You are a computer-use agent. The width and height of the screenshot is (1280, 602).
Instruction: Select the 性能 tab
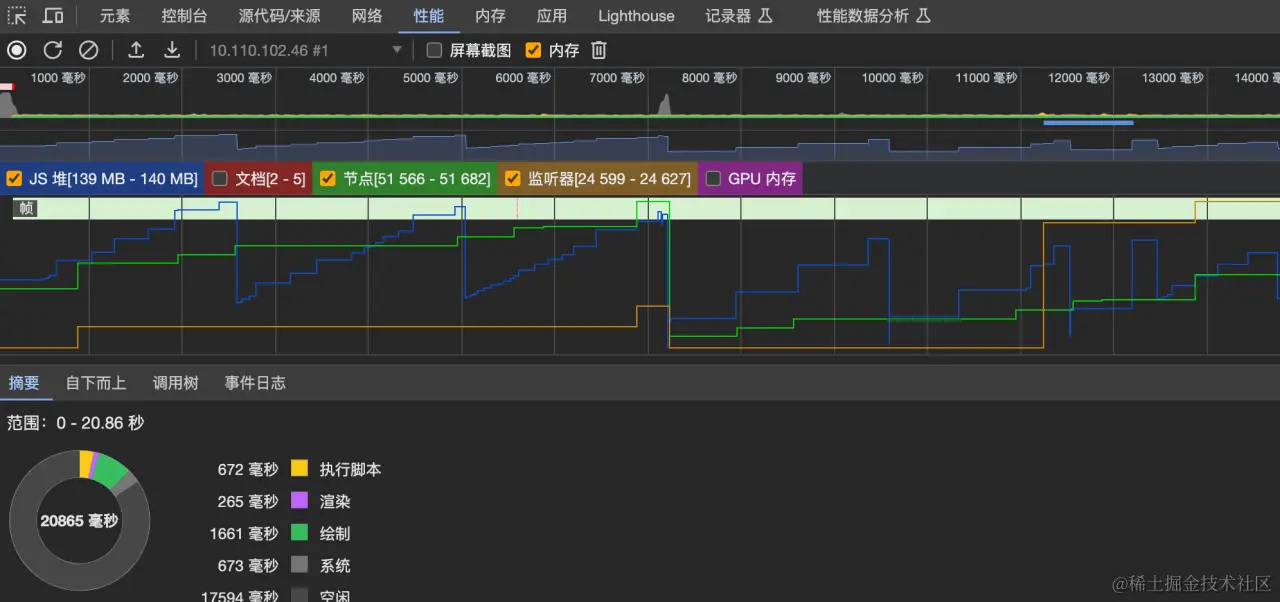429,16
